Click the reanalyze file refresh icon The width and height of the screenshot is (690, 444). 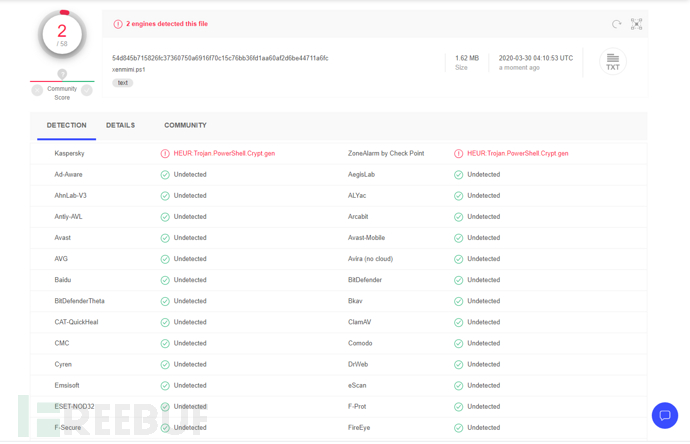pyautogui.click(x=617, y=24)
